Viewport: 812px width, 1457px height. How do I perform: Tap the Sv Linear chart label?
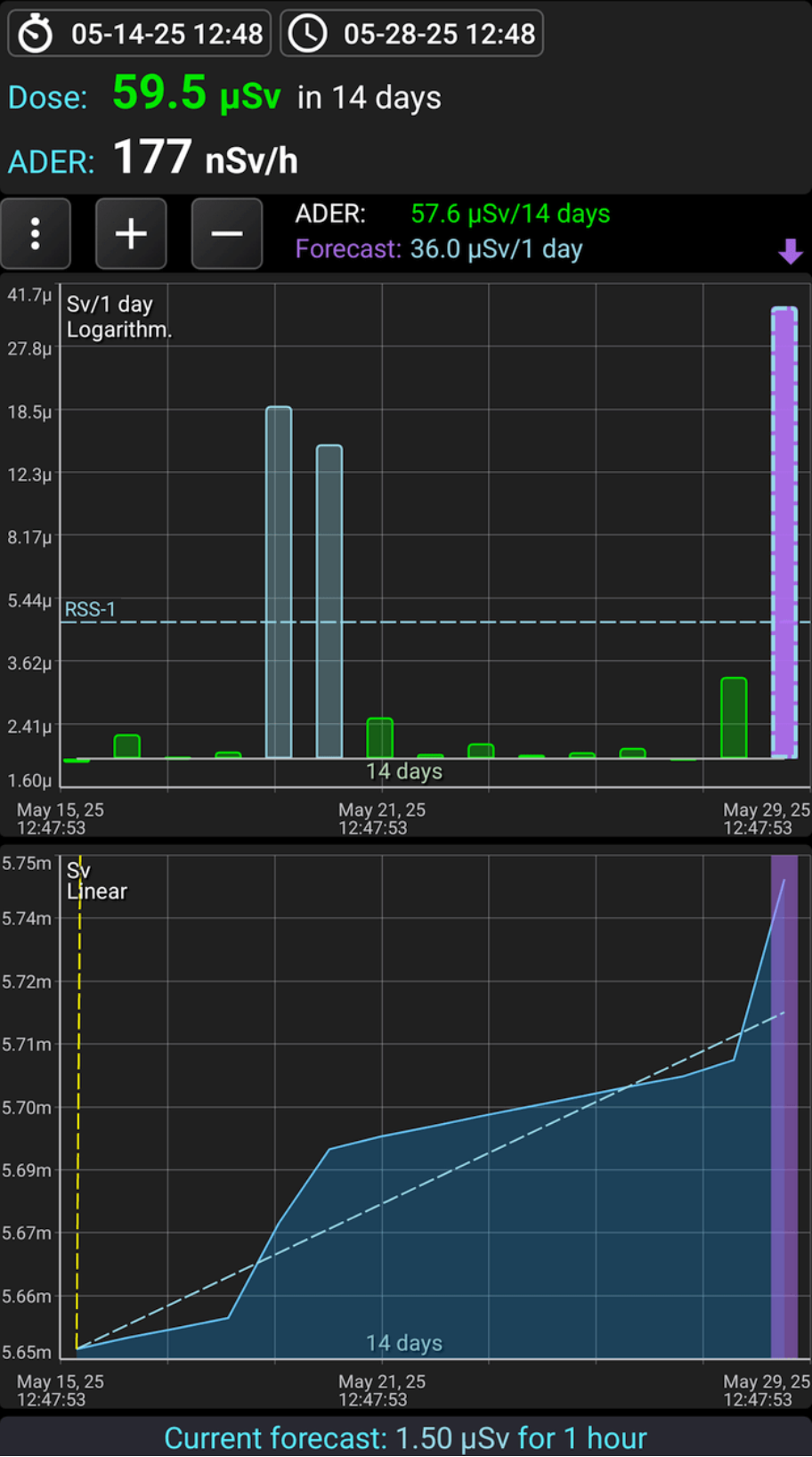pyautogui.click(x=97, y=882)
